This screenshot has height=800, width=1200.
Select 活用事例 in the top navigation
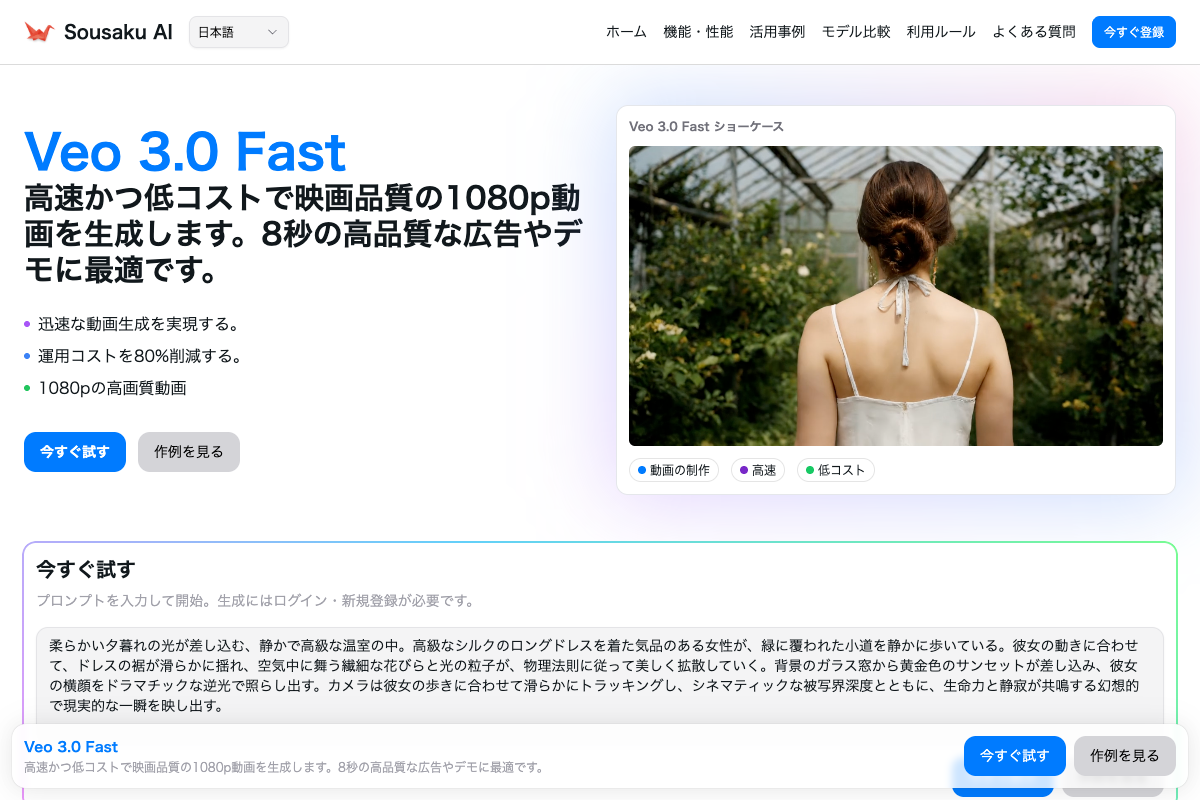click(x=777, y=32)
